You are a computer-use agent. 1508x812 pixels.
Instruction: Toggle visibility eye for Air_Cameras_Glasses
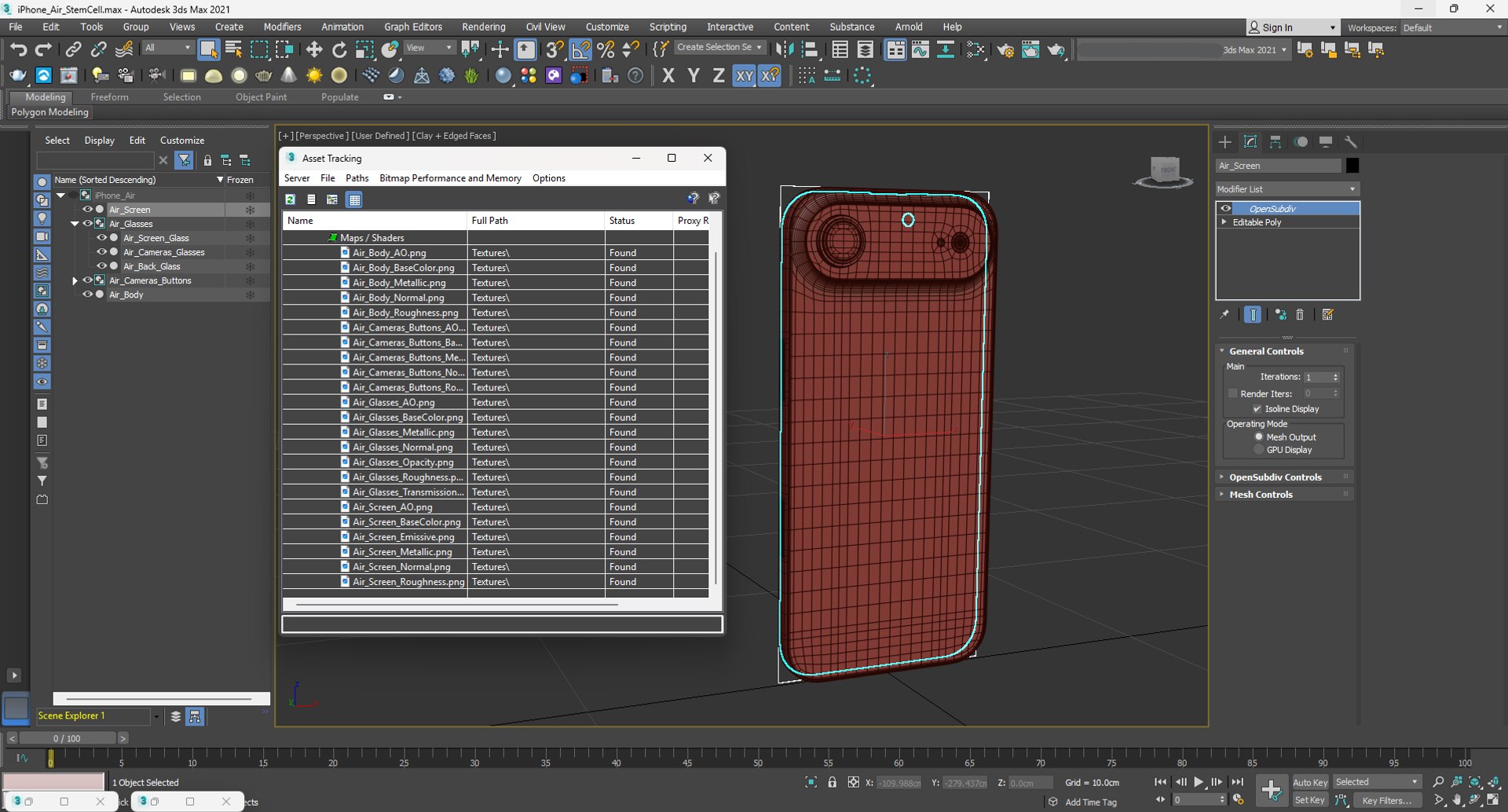[x=101, y=252]
